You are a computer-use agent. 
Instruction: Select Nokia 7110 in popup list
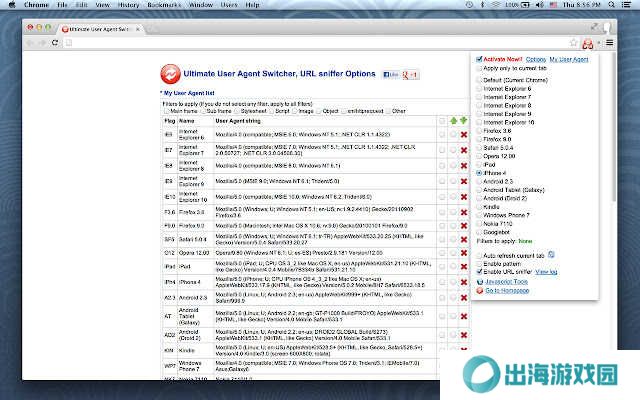coord(479,224)
